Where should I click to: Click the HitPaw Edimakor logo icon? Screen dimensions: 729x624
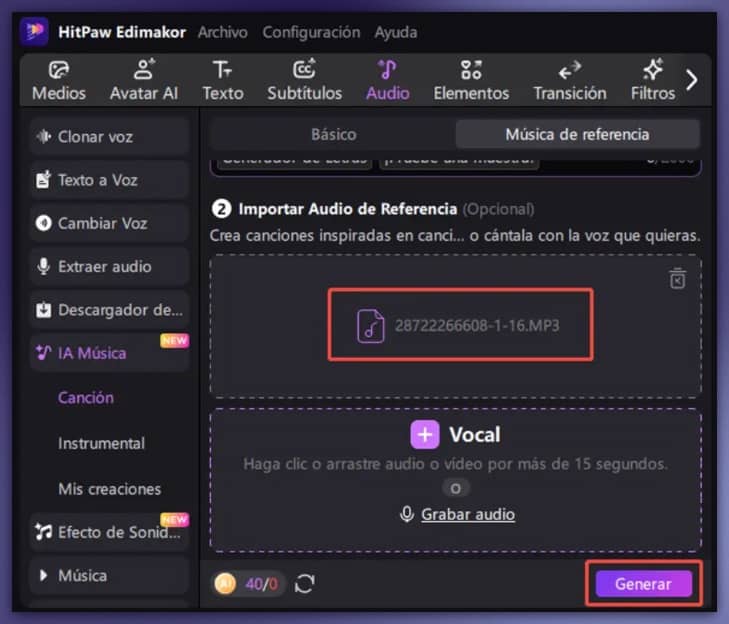click(34, 32)
